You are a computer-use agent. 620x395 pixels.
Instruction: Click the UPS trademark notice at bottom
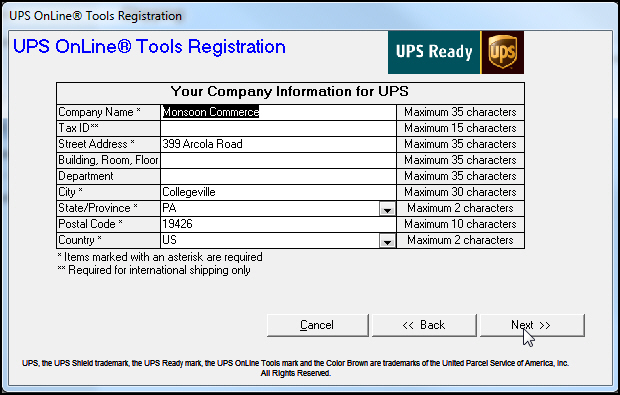pos(295,368)
